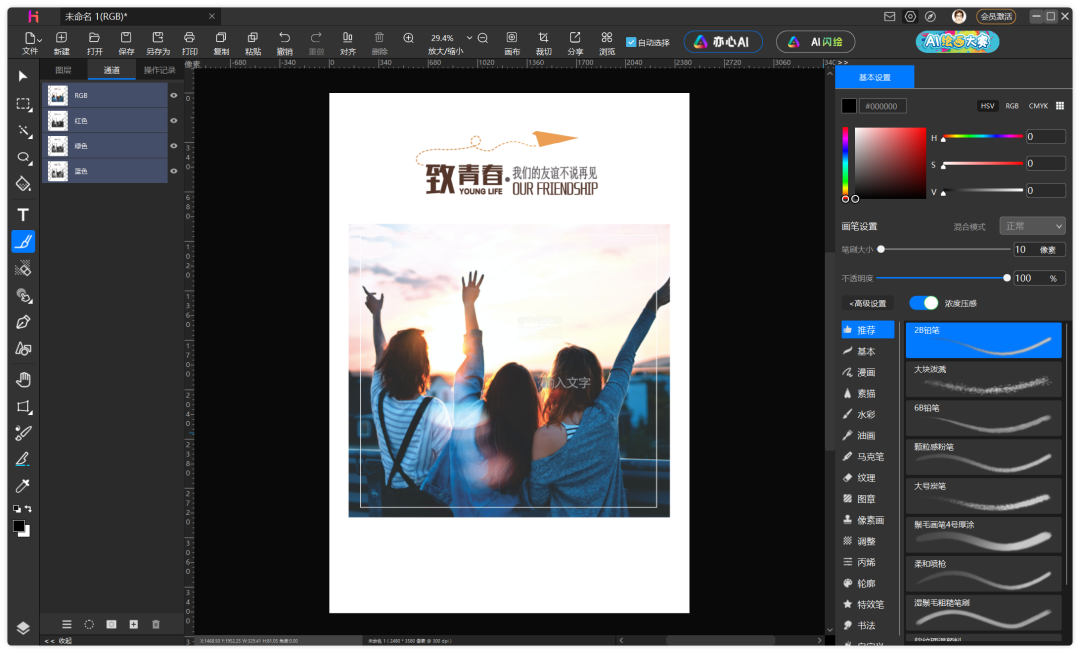1080x653 pixels.
Task: Select the Text tool in left toolbar
Action: tap(23, 215)
